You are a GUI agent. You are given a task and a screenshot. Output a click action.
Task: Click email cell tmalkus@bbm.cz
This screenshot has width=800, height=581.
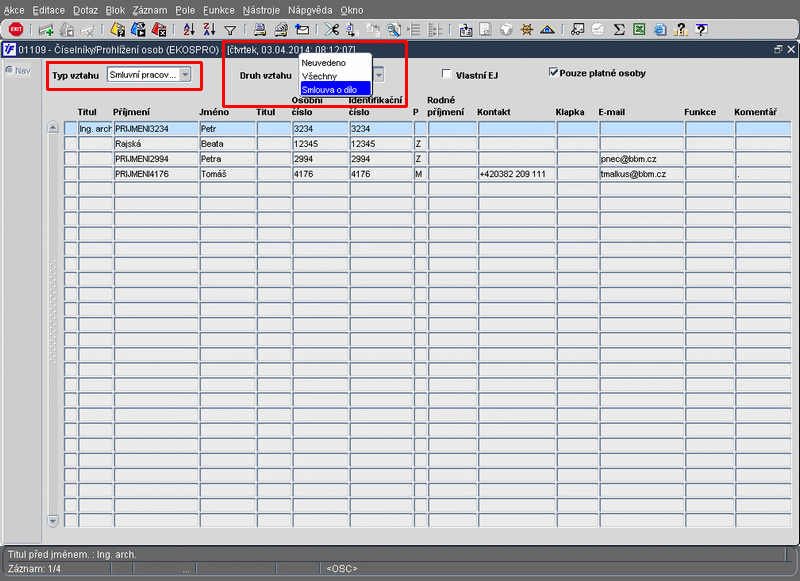coord(641,174)
